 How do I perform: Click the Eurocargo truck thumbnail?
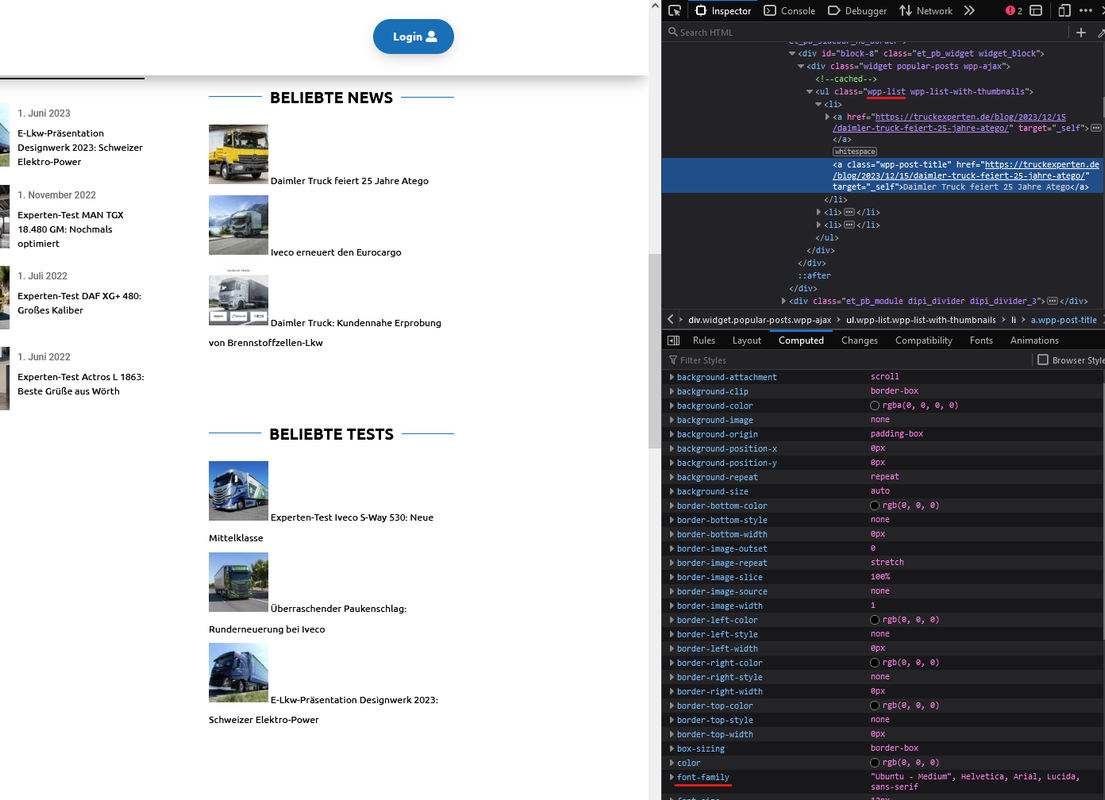[x=238, y=226]
